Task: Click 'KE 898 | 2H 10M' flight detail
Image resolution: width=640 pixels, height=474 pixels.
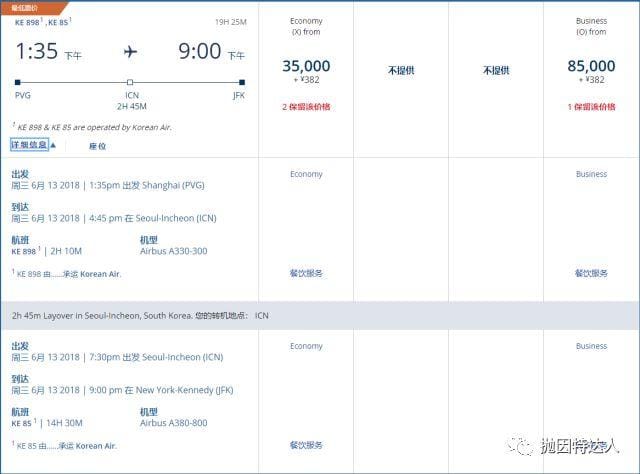Action: pyautogui.click(x=47, y=251)
